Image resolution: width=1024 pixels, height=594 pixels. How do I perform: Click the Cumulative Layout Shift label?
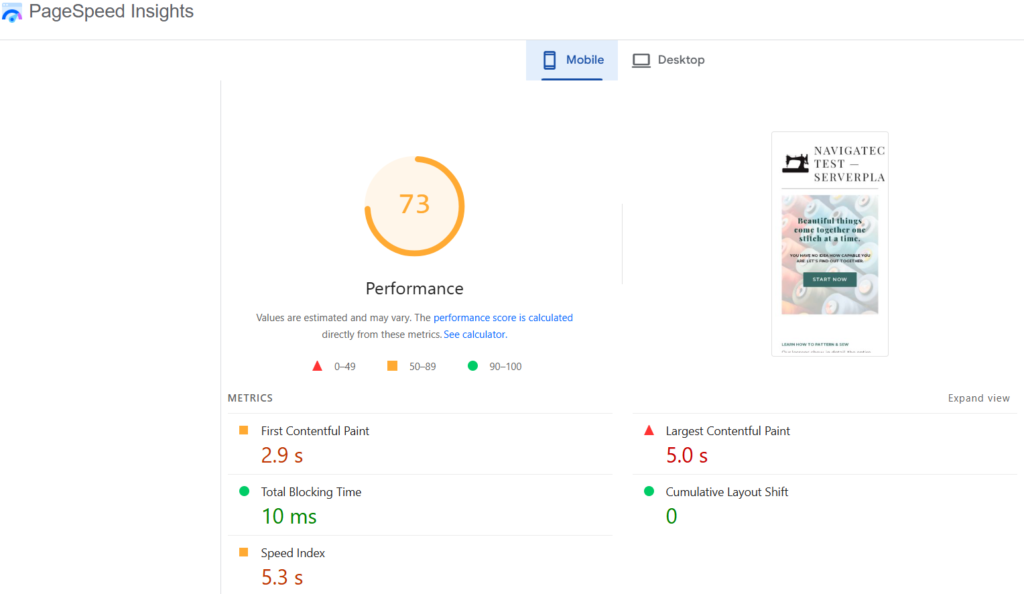pos(727,492)
